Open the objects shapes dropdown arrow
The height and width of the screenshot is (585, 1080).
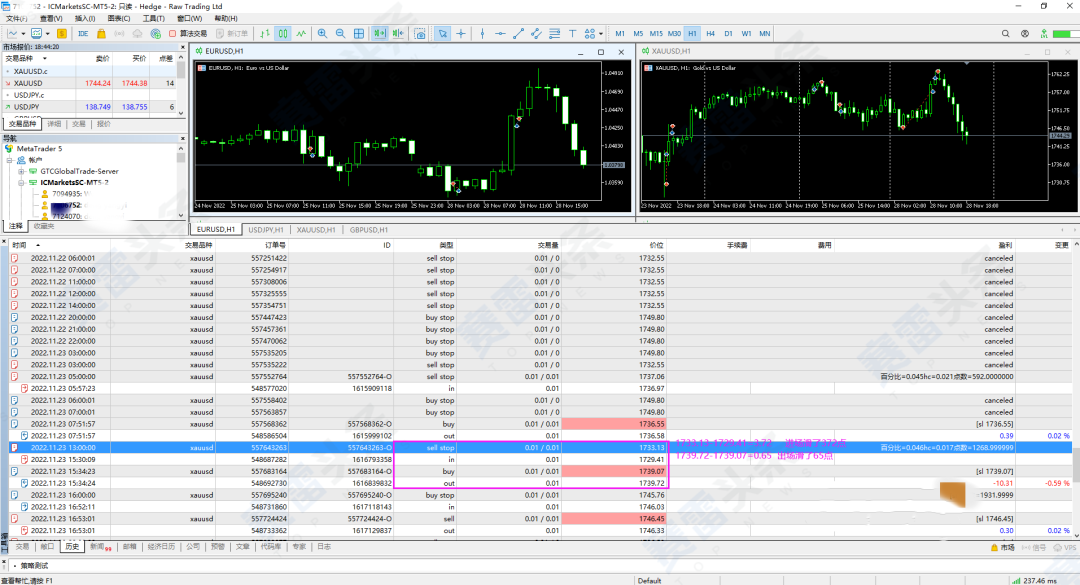601,33
